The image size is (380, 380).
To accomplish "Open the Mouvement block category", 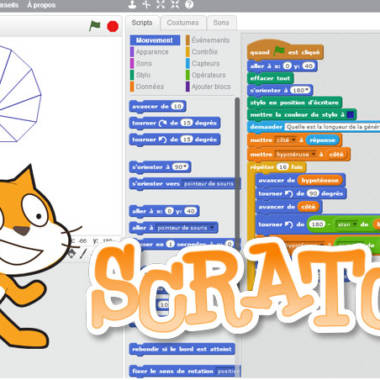I will coord(155,40).
